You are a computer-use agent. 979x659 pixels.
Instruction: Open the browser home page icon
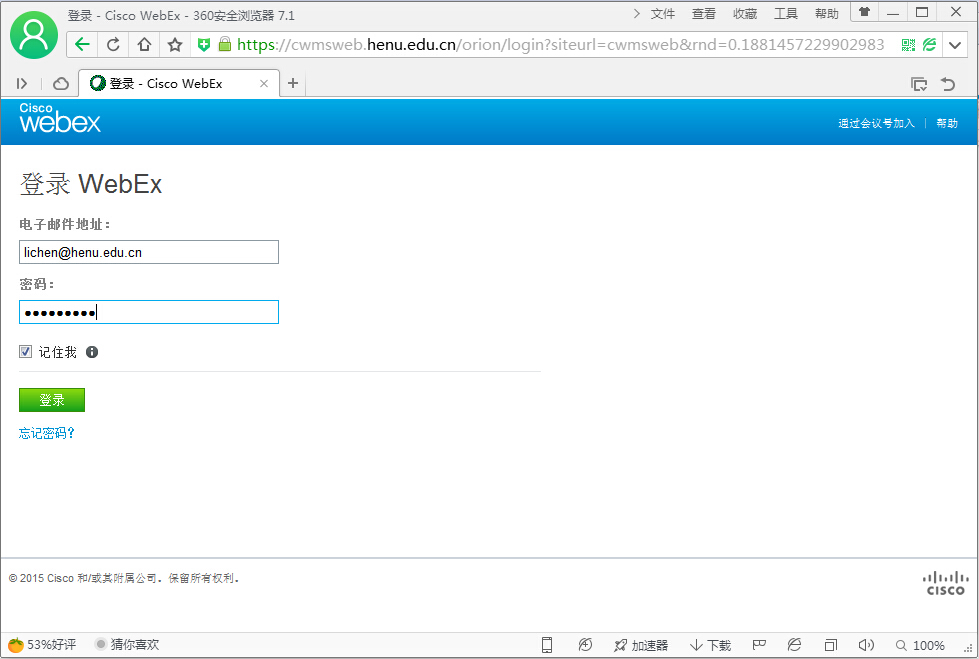[x=144, y=44]
